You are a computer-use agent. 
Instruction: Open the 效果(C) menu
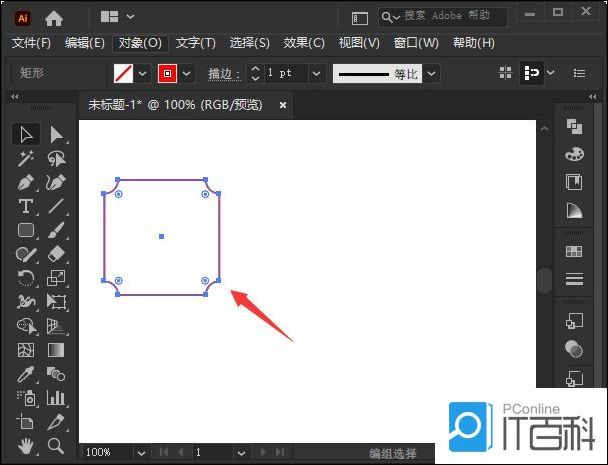tap(304, 43)
